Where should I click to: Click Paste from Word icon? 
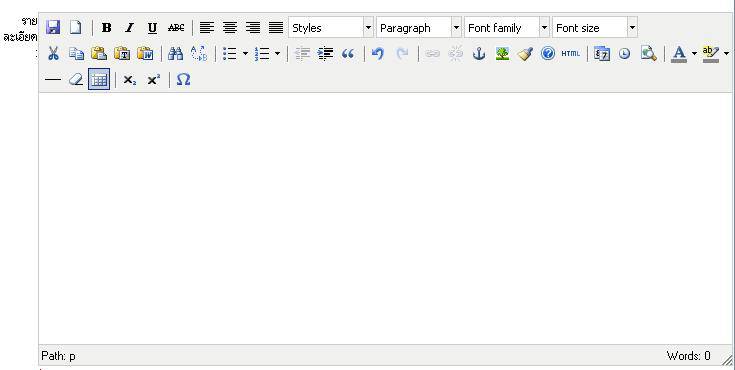[x=145, y=53]
